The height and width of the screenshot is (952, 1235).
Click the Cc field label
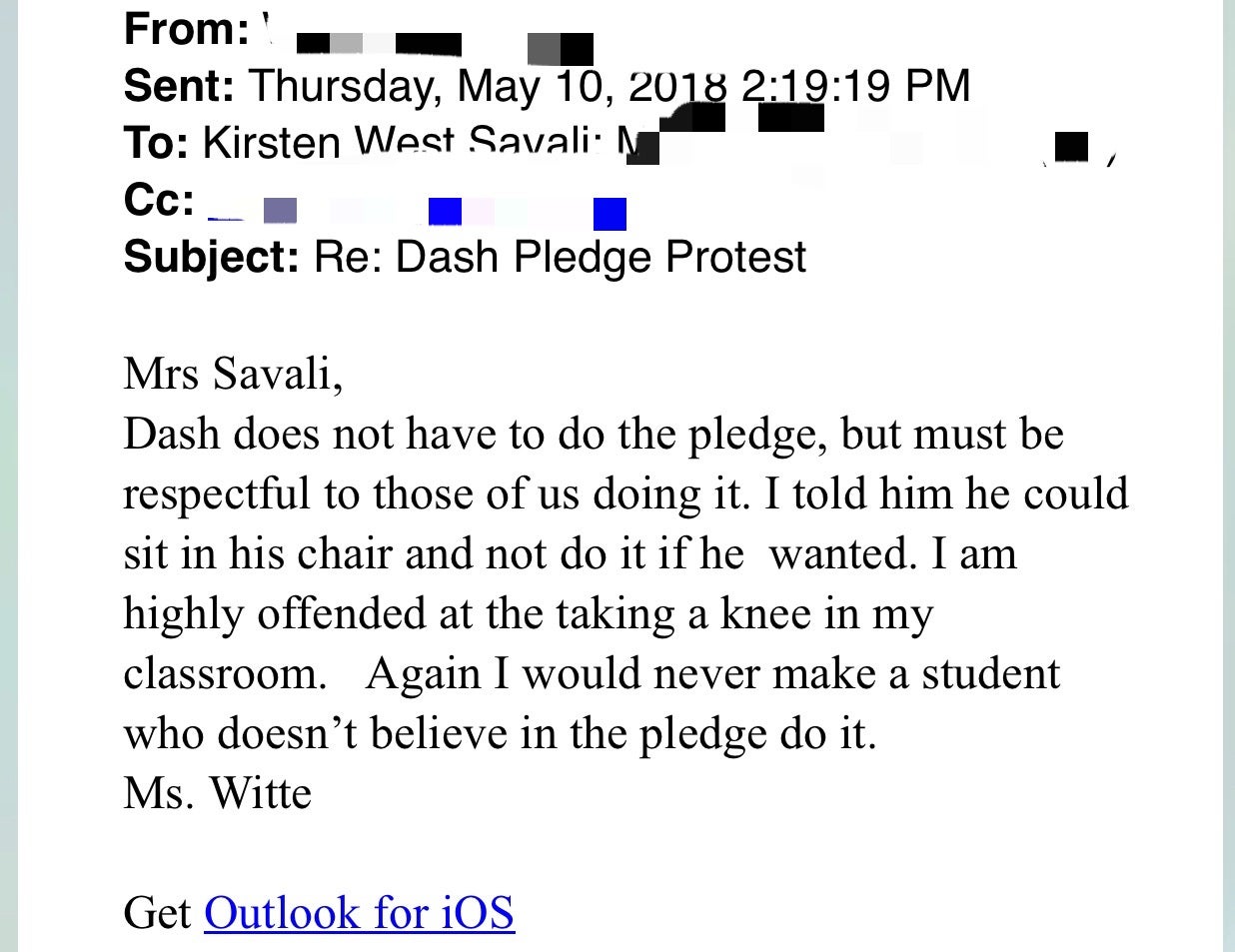(x=159, y=200)
